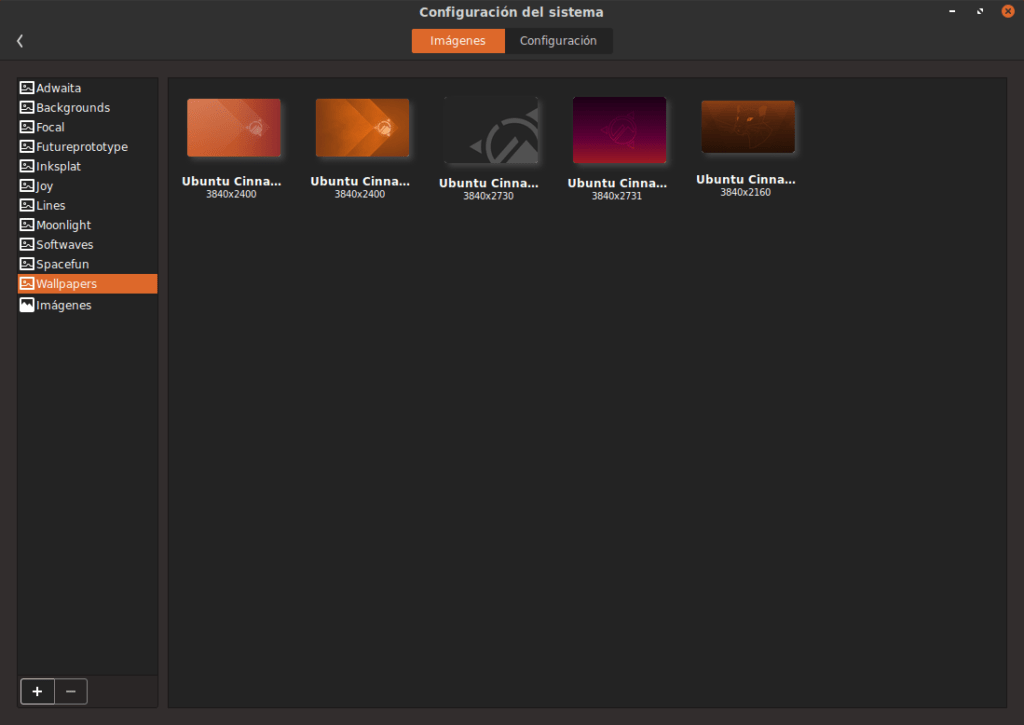
Task: Click the Lines folder icon
Action: pos(27,205)
